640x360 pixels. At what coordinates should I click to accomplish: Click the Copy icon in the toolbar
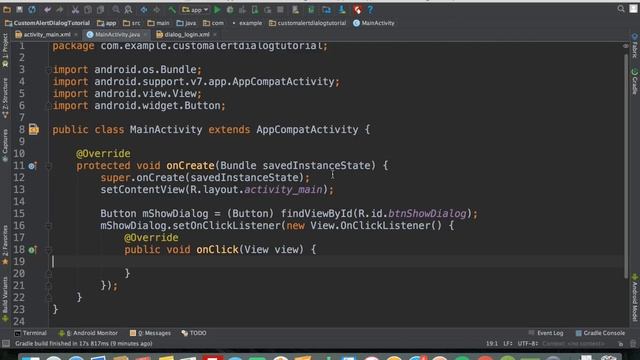[x=88, y=9]
